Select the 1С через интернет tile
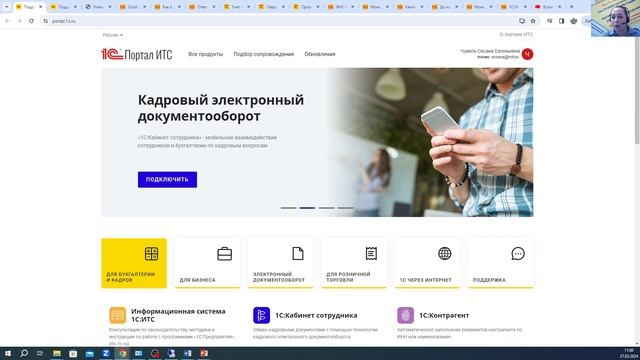 [427, 263]
